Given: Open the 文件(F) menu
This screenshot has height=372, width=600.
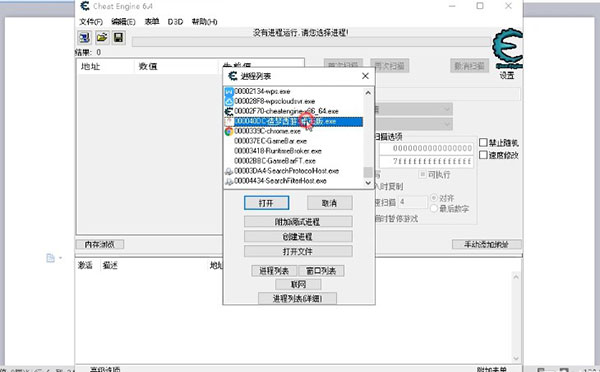Looking at the screenshot, I should (91, 22).
